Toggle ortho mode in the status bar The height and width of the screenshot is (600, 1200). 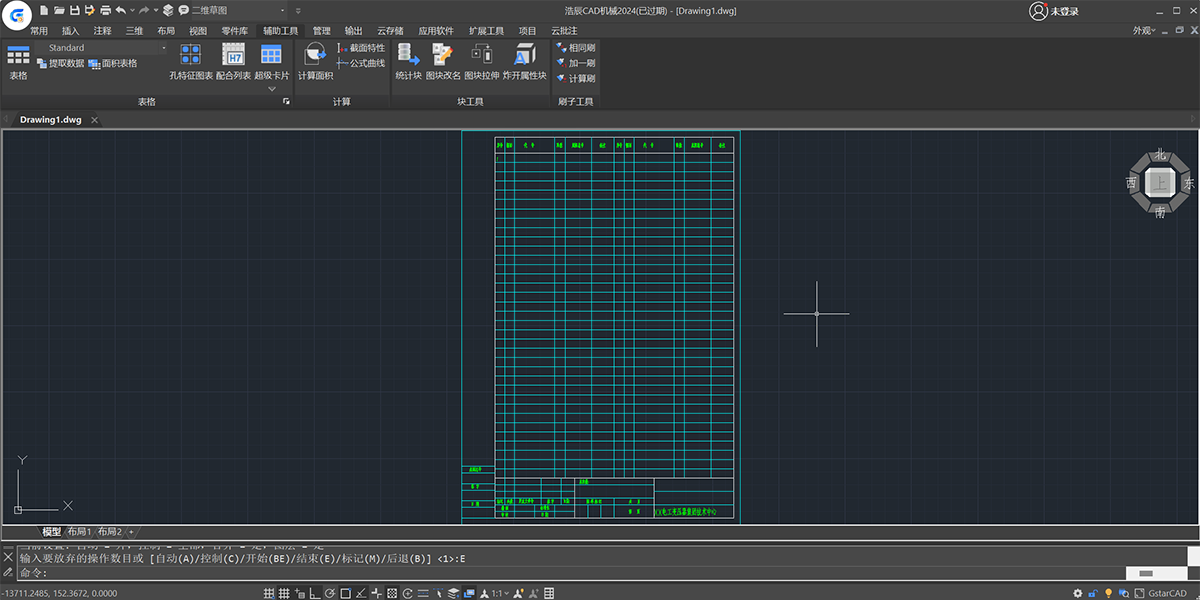(315, 593)
